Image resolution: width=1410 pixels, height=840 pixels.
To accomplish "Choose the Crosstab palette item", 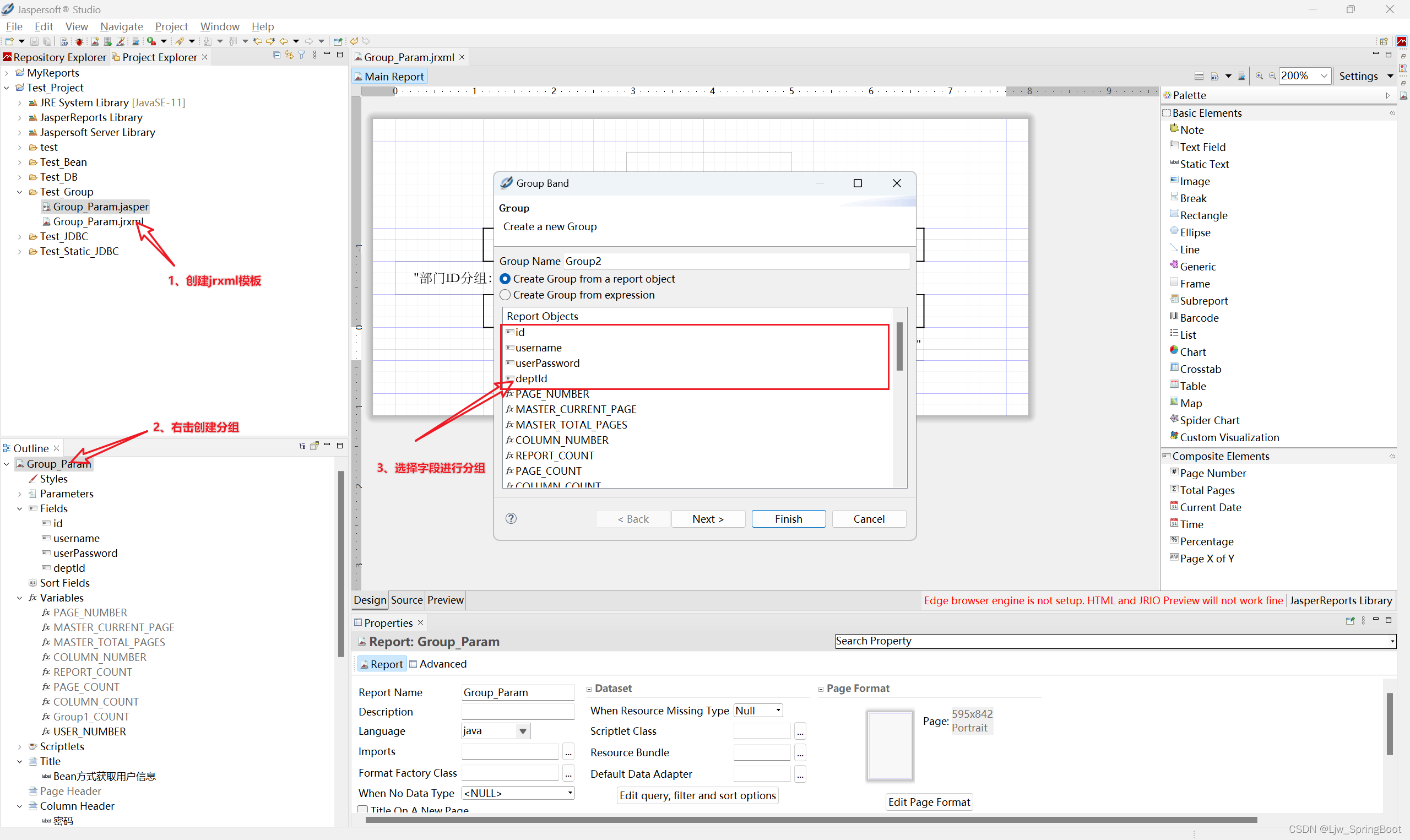I will (1200, 369).
